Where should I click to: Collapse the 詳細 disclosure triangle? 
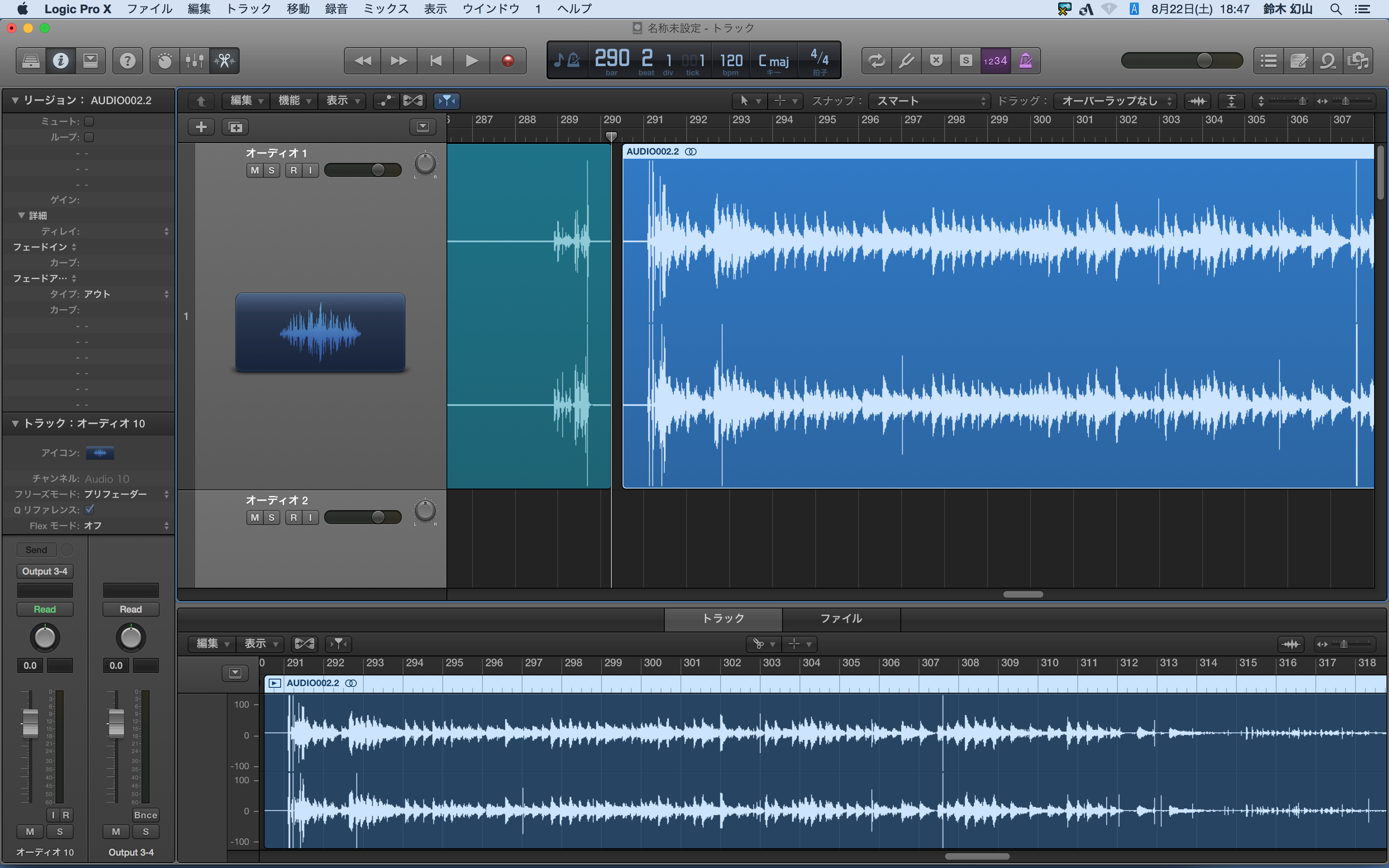click(21, 215)
